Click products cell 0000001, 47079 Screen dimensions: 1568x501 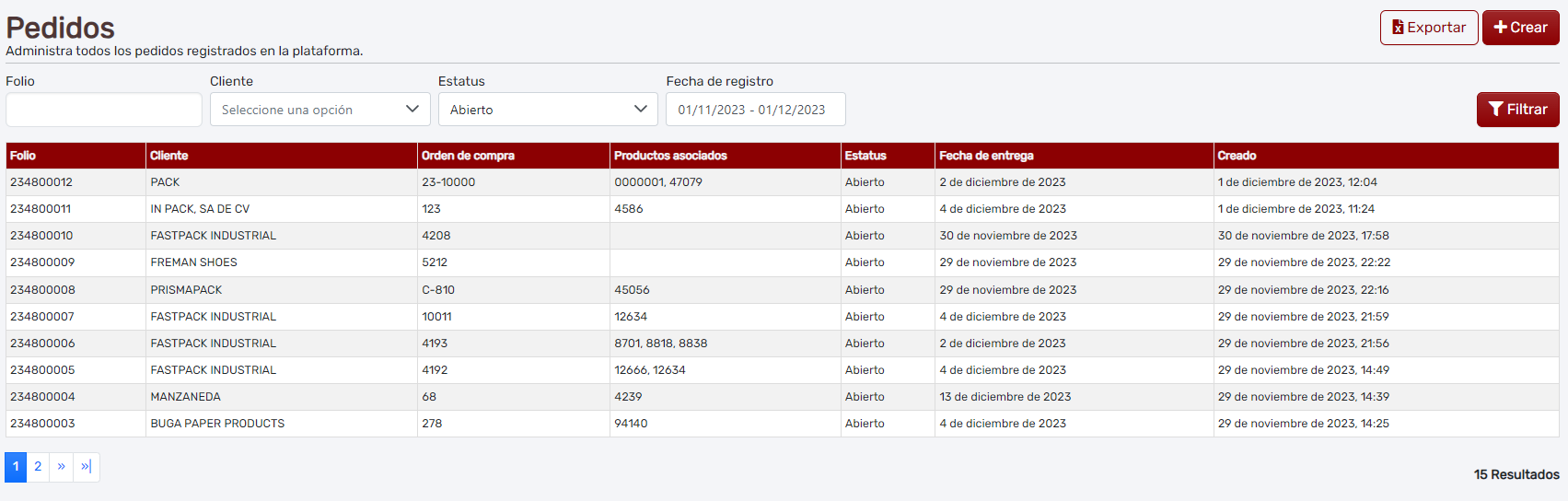[658, 182]
